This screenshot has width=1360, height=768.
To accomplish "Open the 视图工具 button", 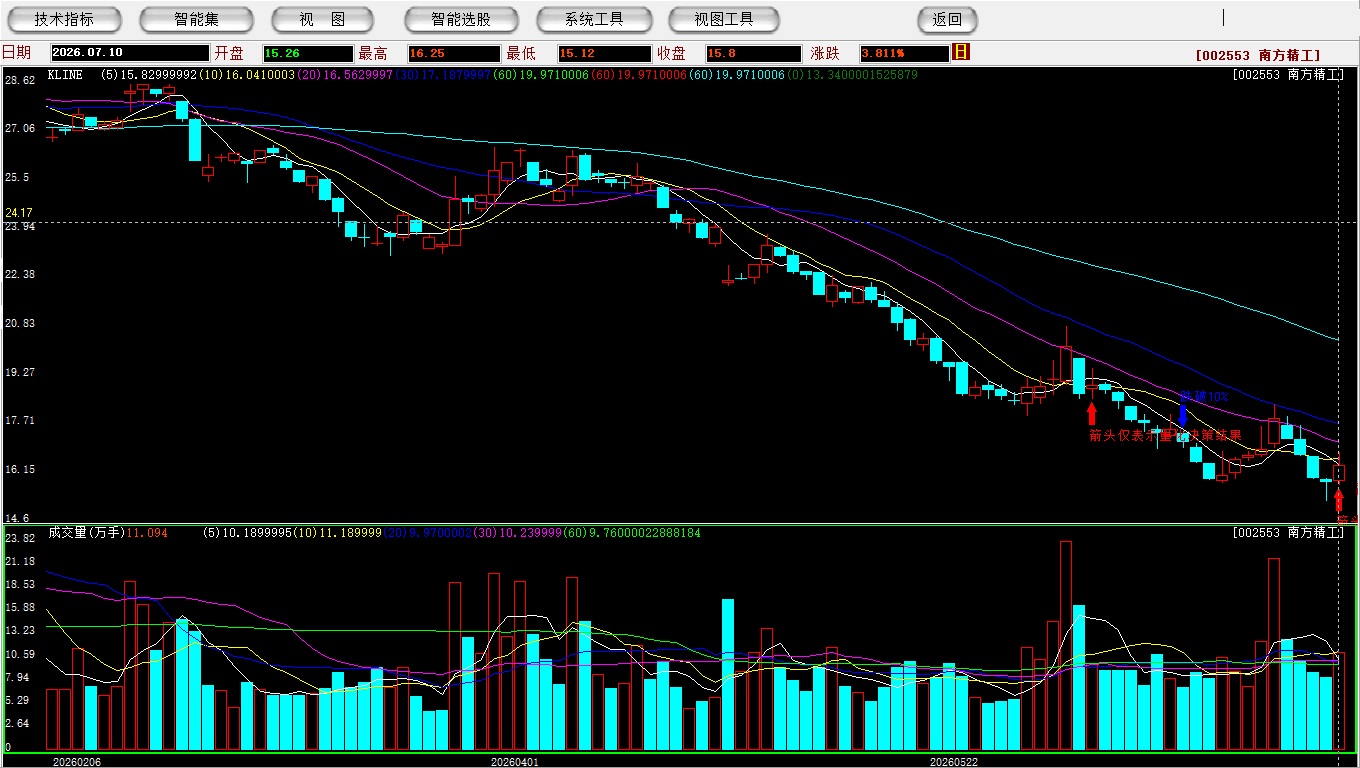I will point(724,19).
